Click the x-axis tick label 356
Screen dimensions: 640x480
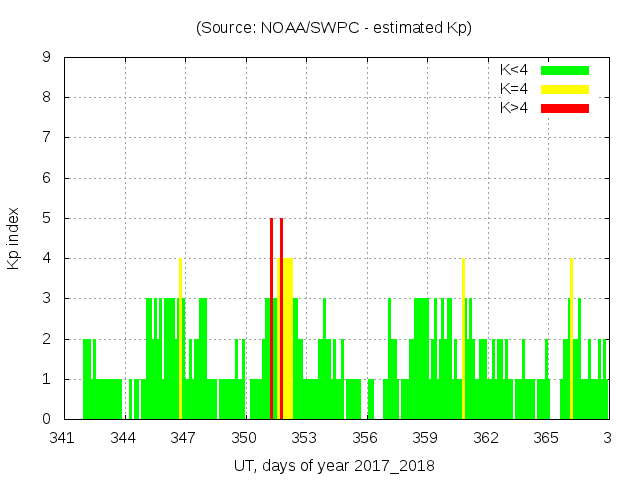click(x=365, y=438)
